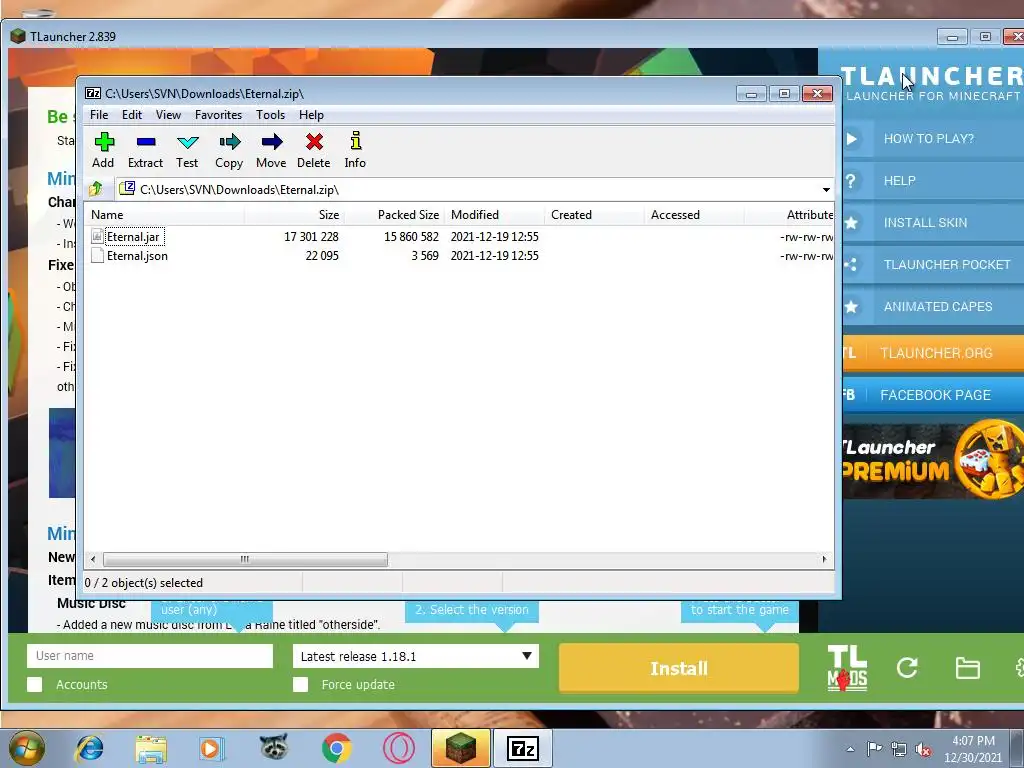Click the muted volume tray icon
This screenshot has width=1024, height=768.
point(923,749)
